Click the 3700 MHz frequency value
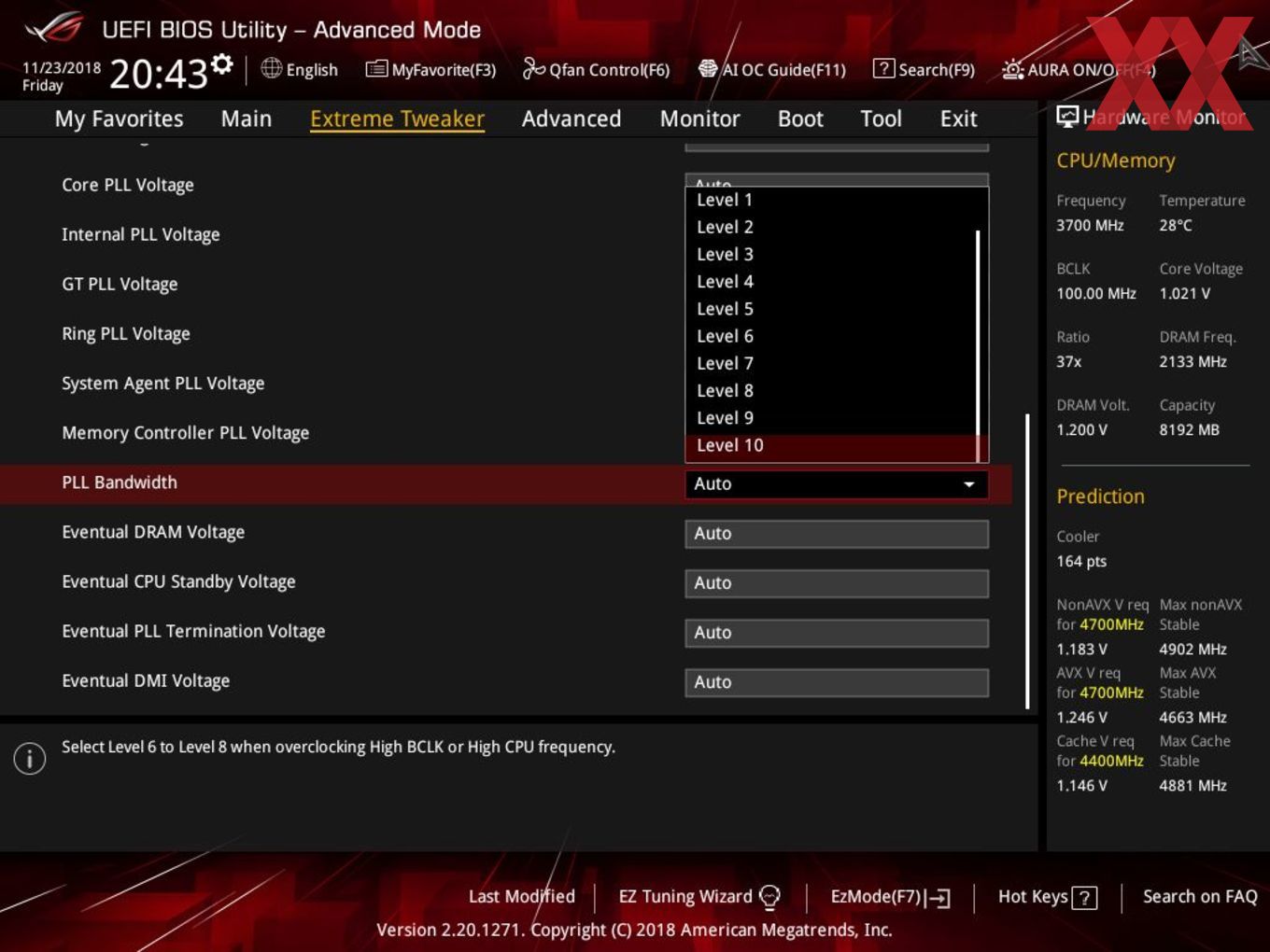This screenshot has width=1270, height=952. (x=1090, y=225)
